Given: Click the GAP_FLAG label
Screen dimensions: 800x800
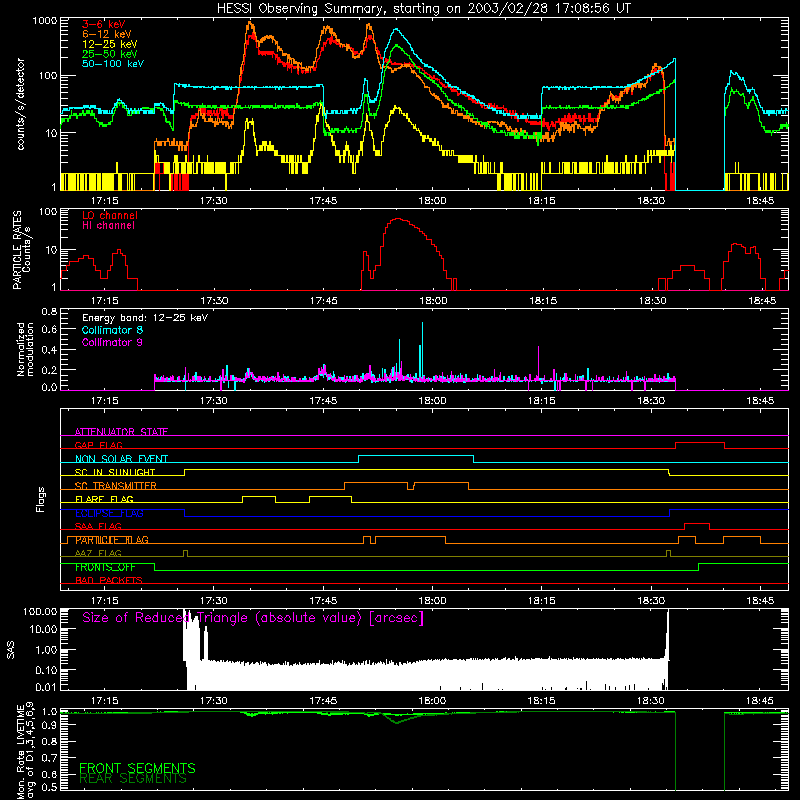Looking at the screenshot, I should [x=99, y=445].
